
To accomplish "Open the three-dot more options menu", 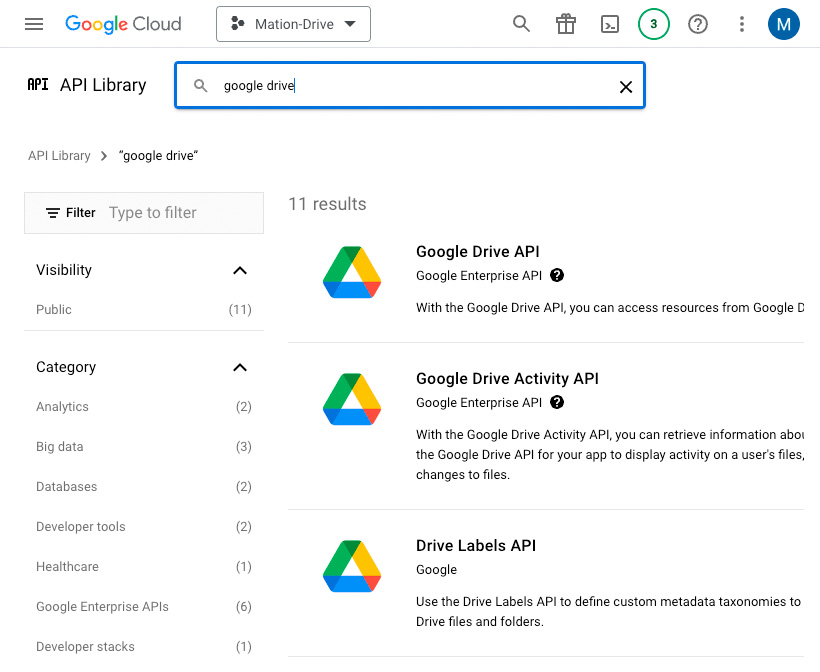I will pos(742,24).
